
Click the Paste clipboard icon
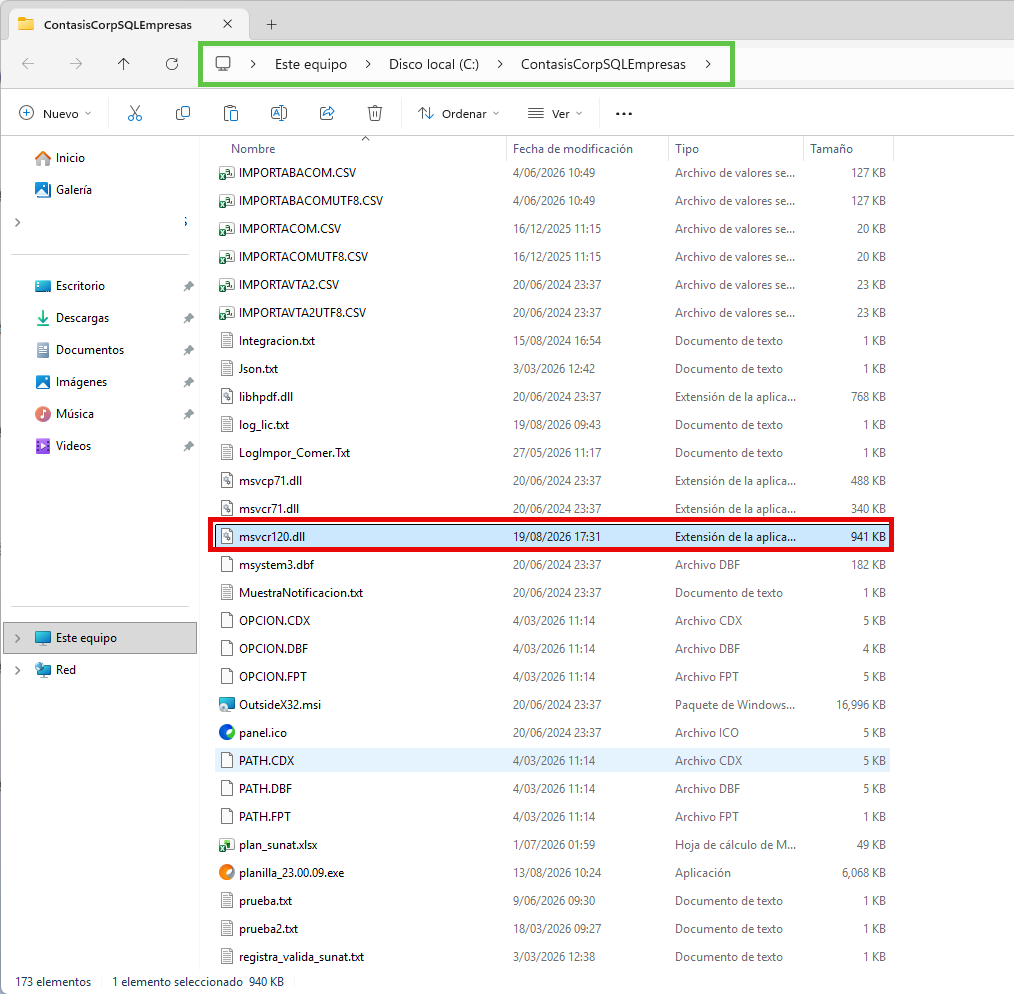coord(231,114)
